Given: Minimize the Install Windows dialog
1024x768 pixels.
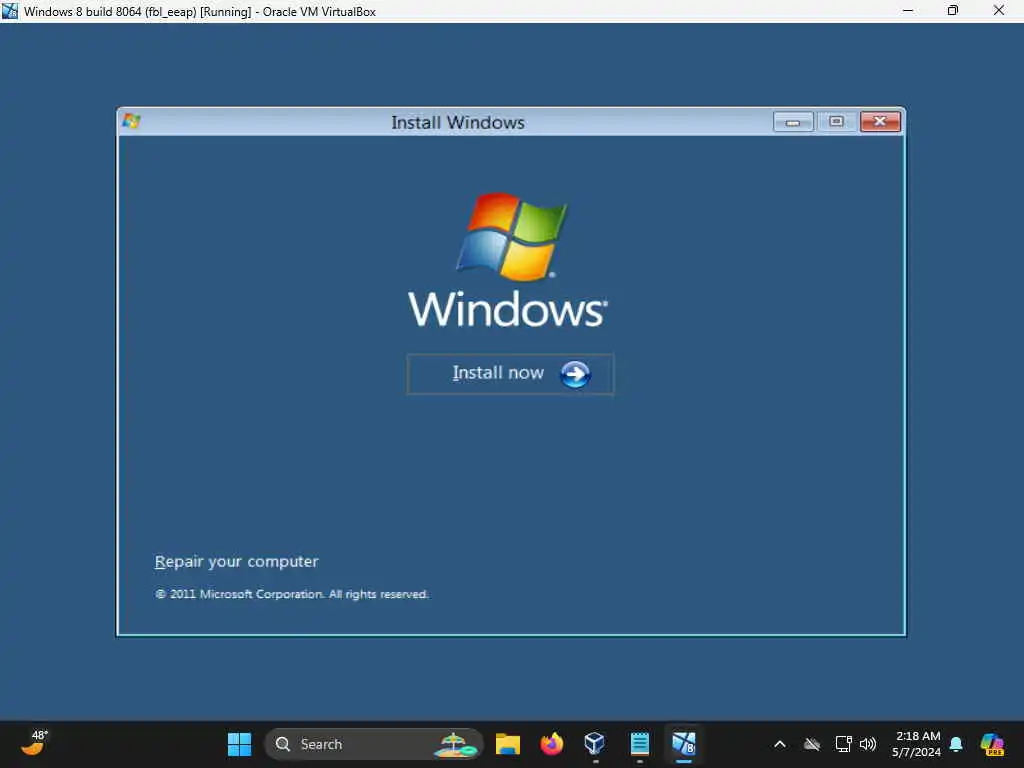Looking at the screenshot, I should pyautogui.click(x=793, y=121).
